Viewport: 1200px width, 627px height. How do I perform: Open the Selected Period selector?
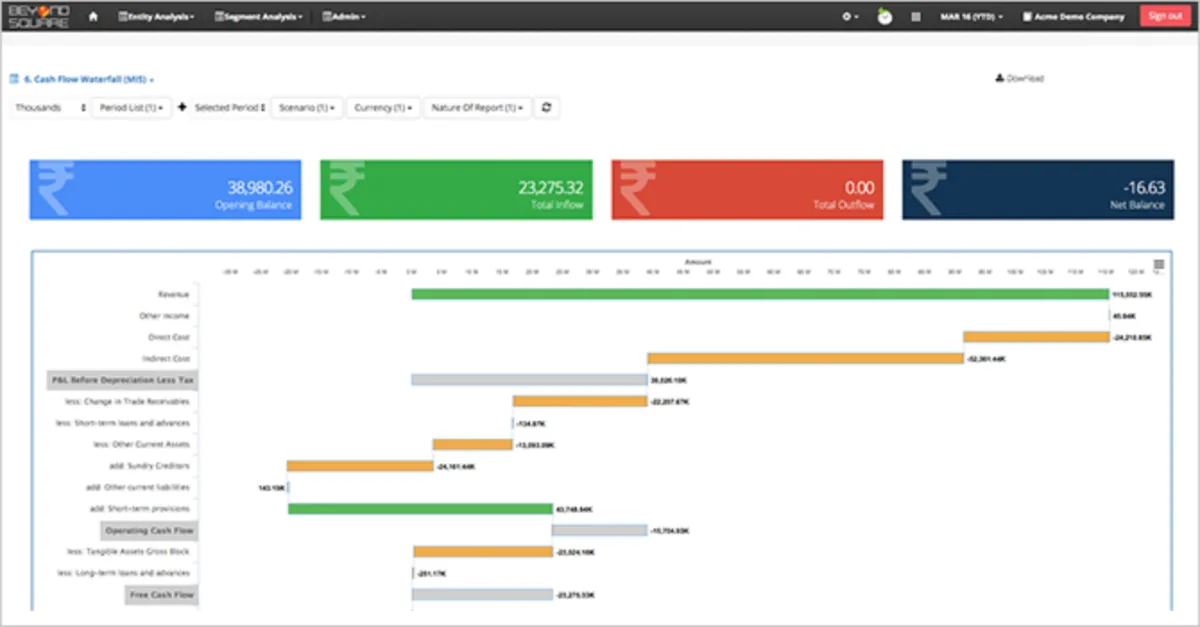pos(230,107)
